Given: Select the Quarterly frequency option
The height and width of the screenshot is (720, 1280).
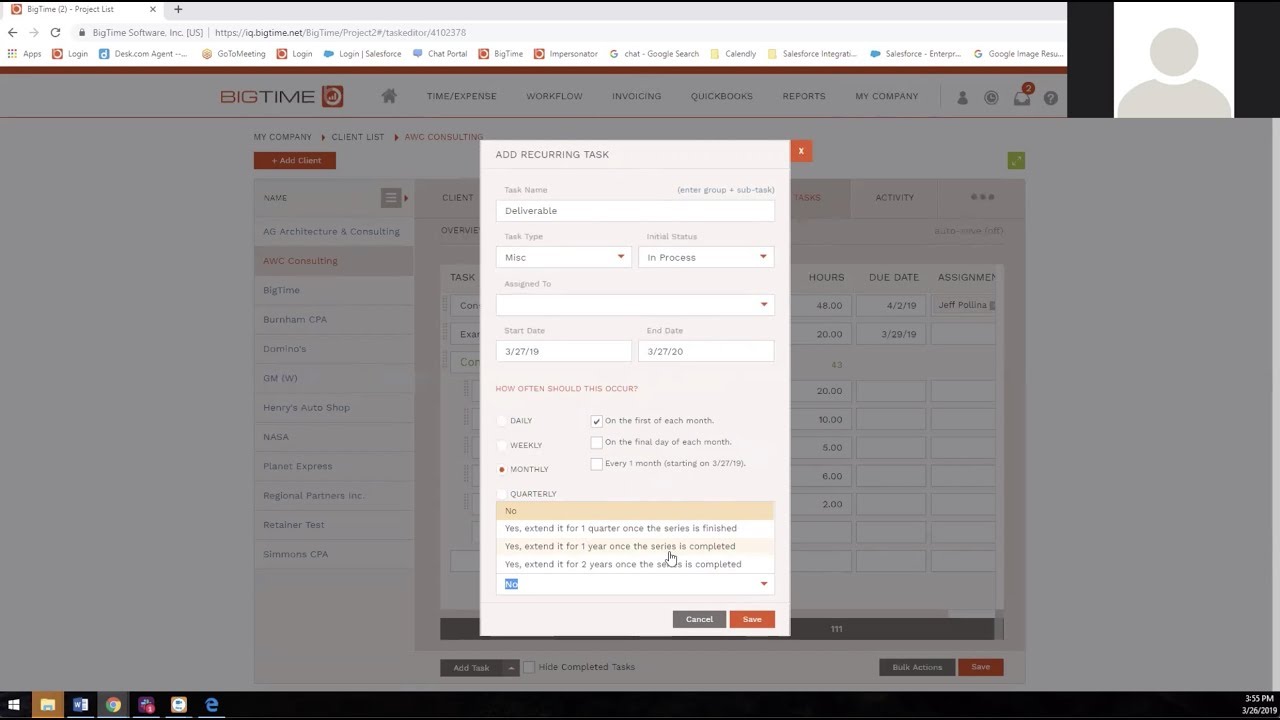Looking at the screenshot, I should tap(502, 494).
